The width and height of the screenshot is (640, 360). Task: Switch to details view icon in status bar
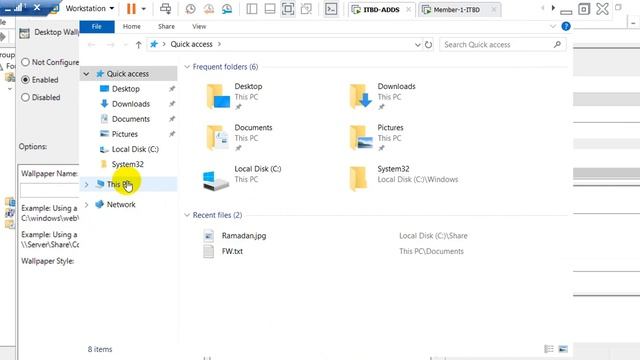(549, 349)
